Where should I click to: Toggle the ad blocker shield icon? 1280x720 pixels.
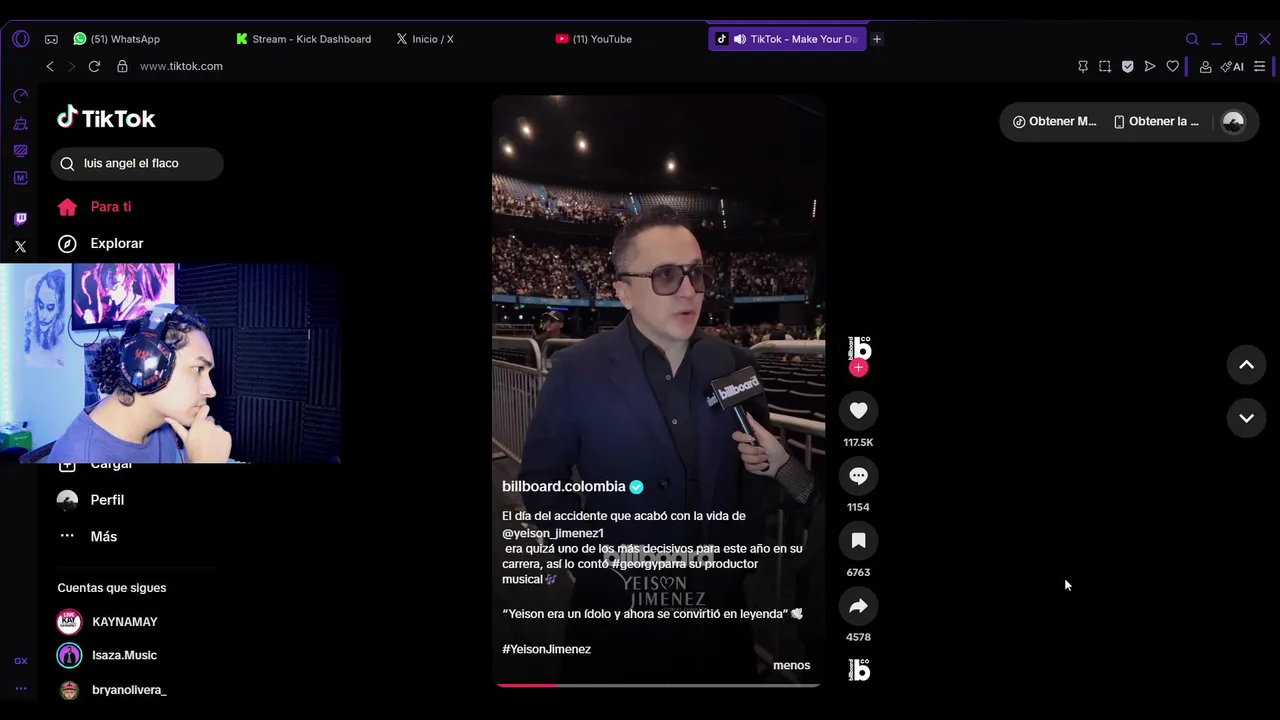[x=1128, y=66]
